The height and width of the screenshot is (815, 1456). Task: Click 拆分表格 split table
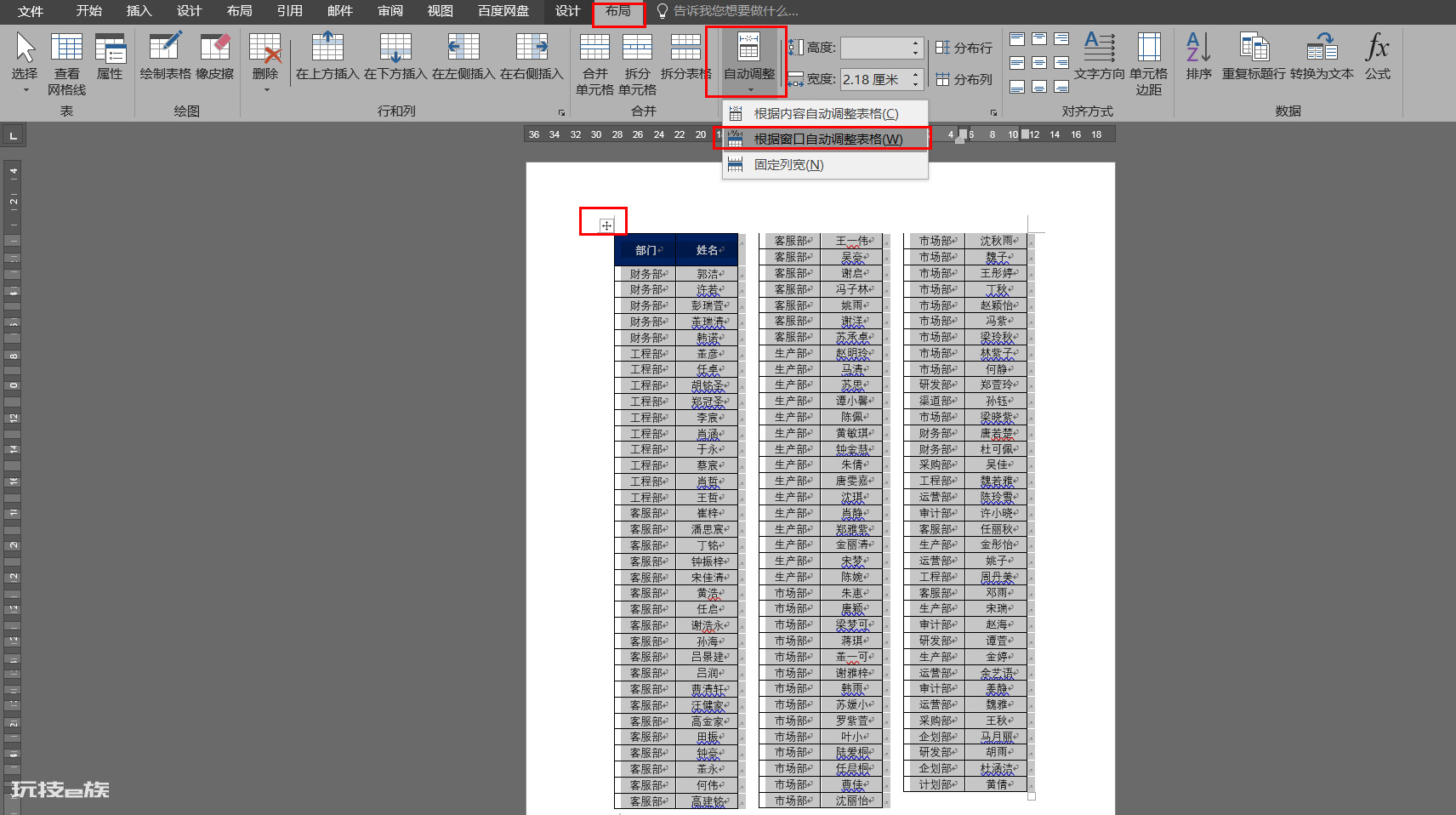tap(685, 58)
